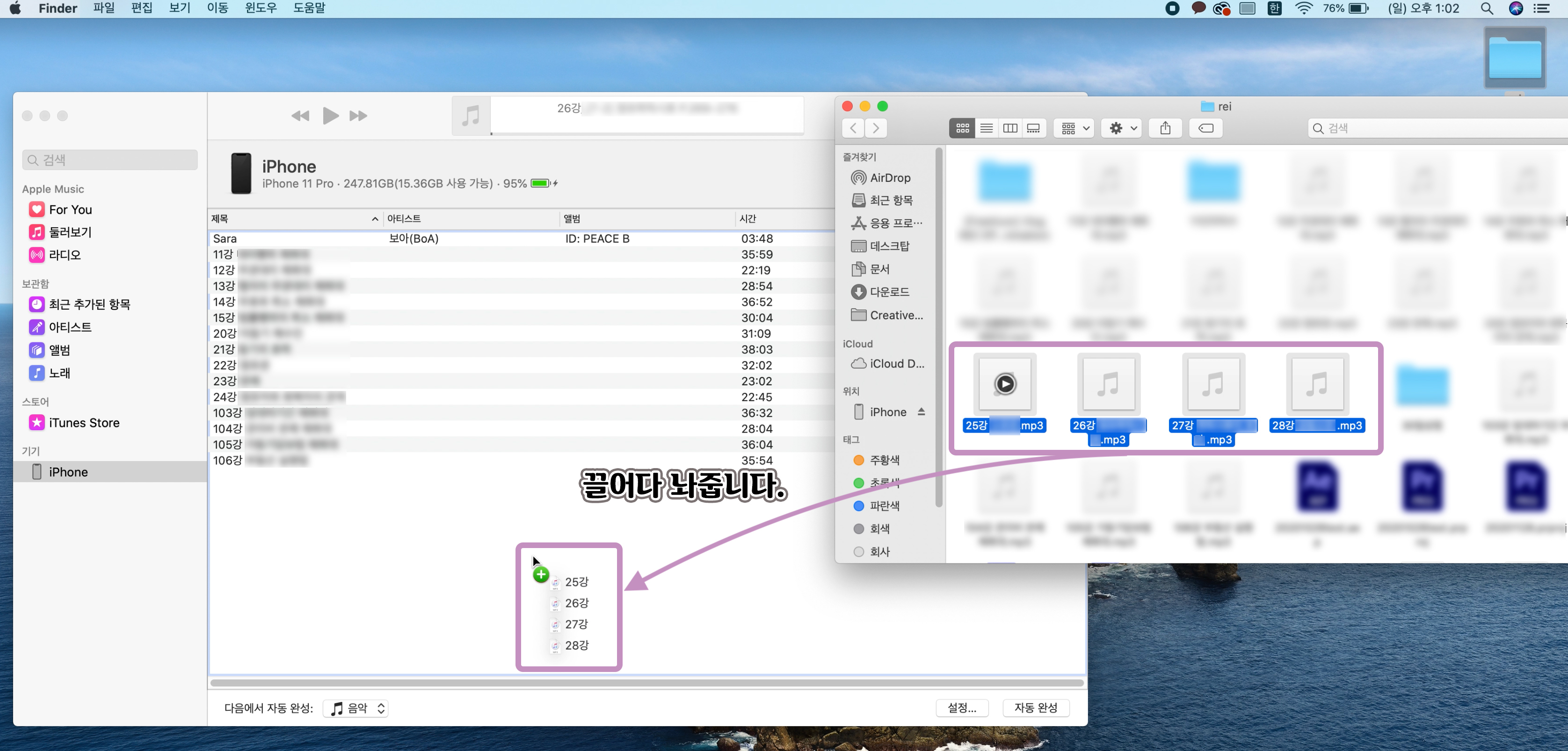Click the 설정... button
This screenshot has height=751, width=1568.
click(961, 707)
